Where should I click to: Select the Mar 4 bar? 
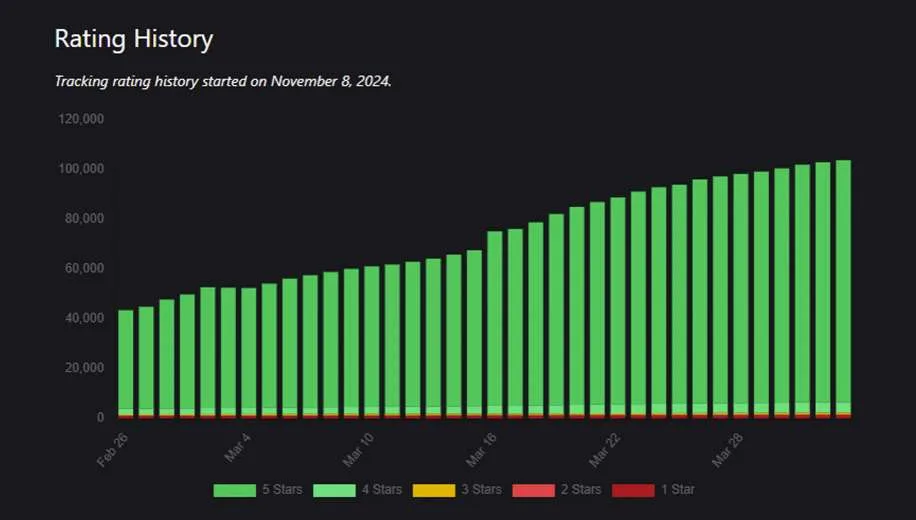(x=249, y=353)
